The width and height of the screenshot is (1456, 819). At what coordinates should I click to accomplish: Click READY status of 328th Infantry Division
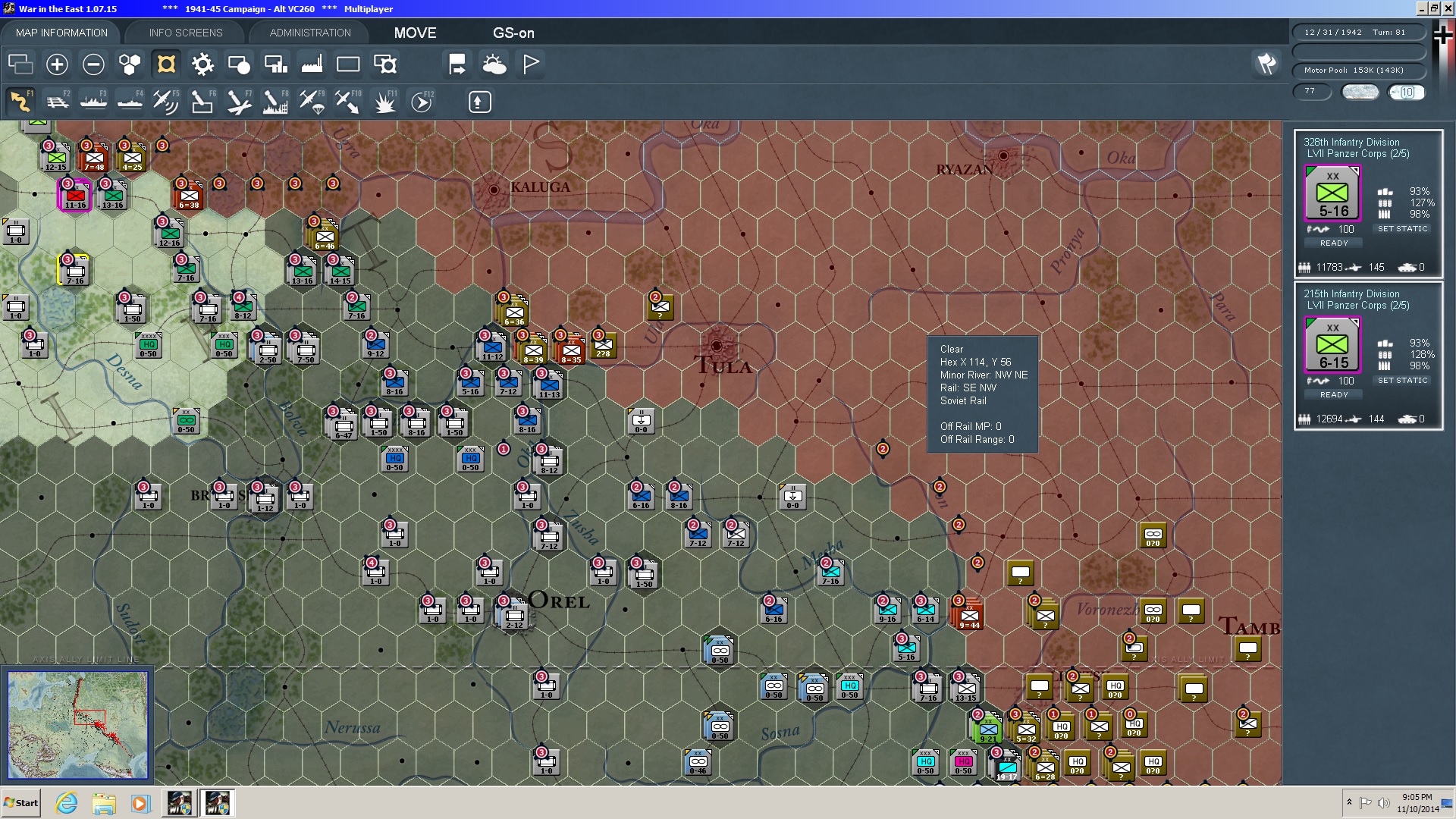(1334, 243)
